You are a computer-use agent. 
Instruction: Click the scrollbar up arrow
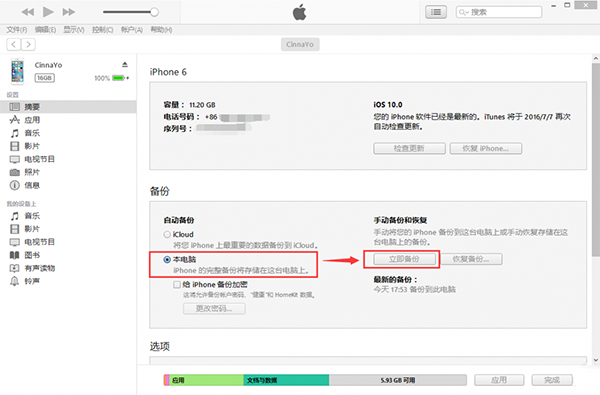point(596,59)
